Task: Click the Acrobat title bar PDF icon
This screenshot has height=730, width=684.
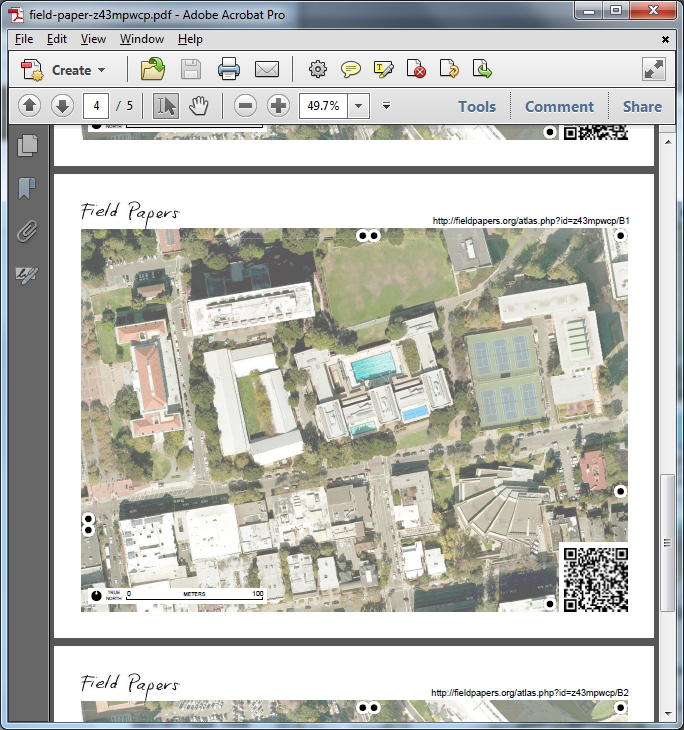Action: click(17, 15)
